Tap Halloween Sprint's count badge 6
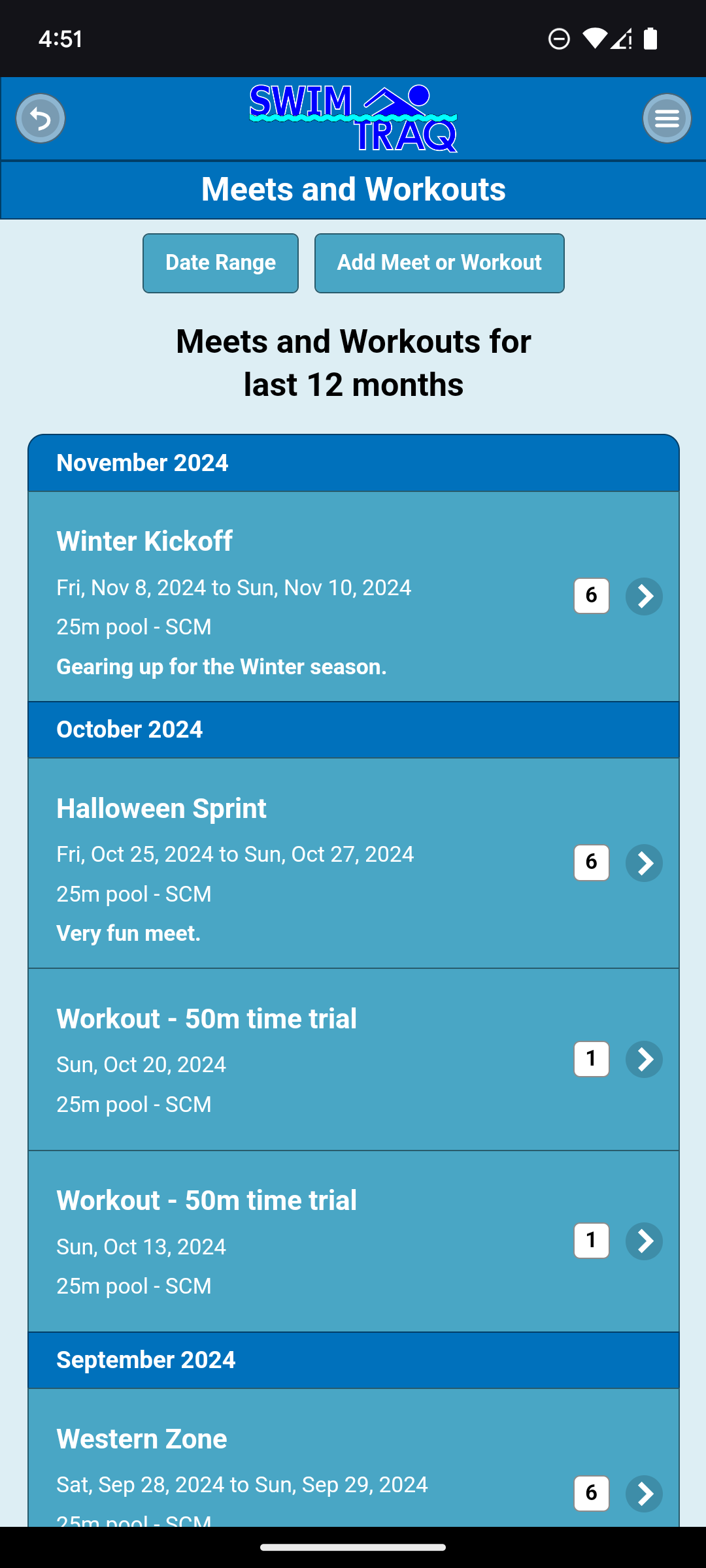 (x=592, y=863)
